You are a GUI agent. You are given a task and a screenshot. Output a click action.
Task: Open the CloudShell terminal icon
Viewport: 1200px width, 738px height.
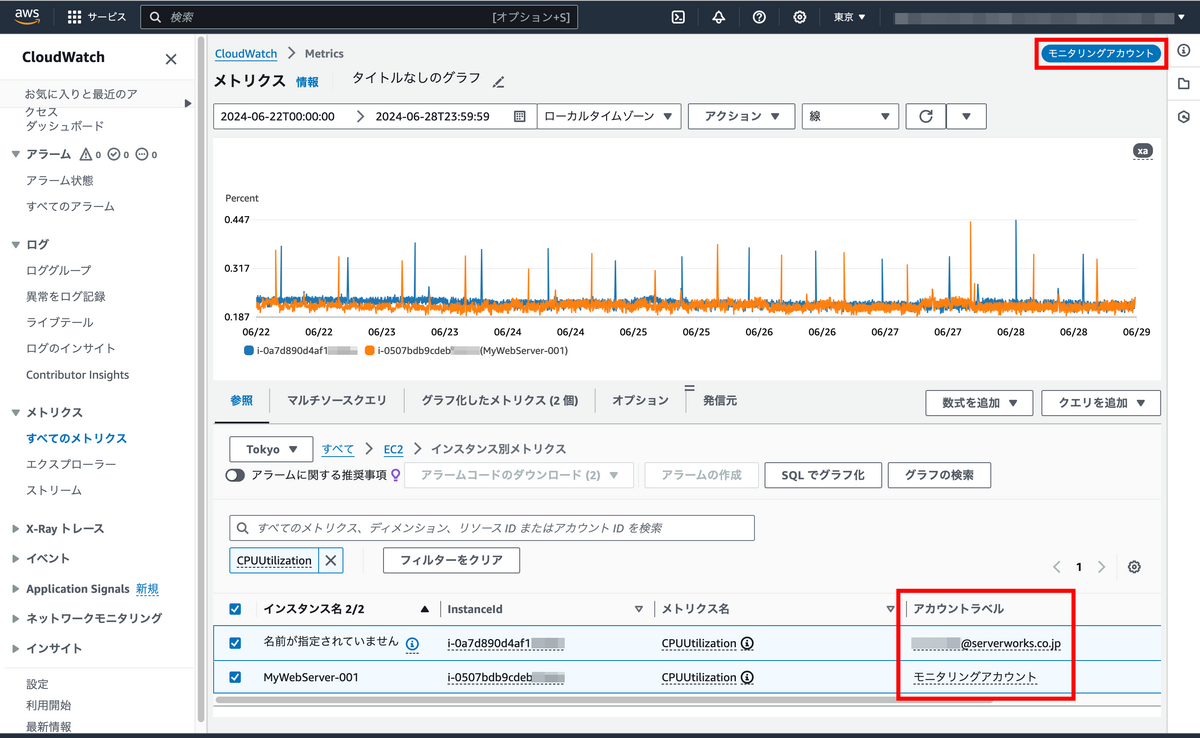pos(678,17)
